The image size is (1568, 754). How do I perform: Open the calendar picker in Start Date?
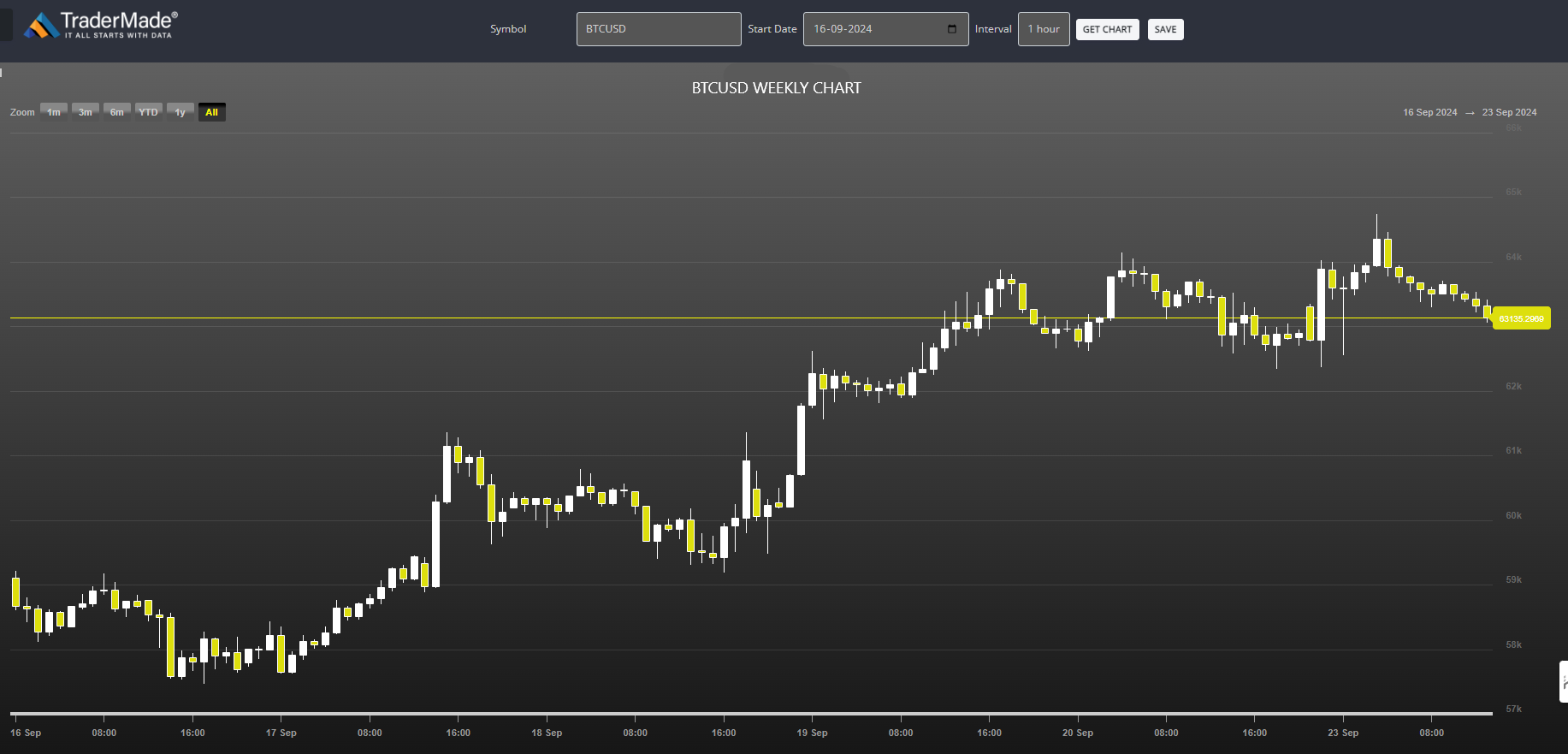coord(952,29)
